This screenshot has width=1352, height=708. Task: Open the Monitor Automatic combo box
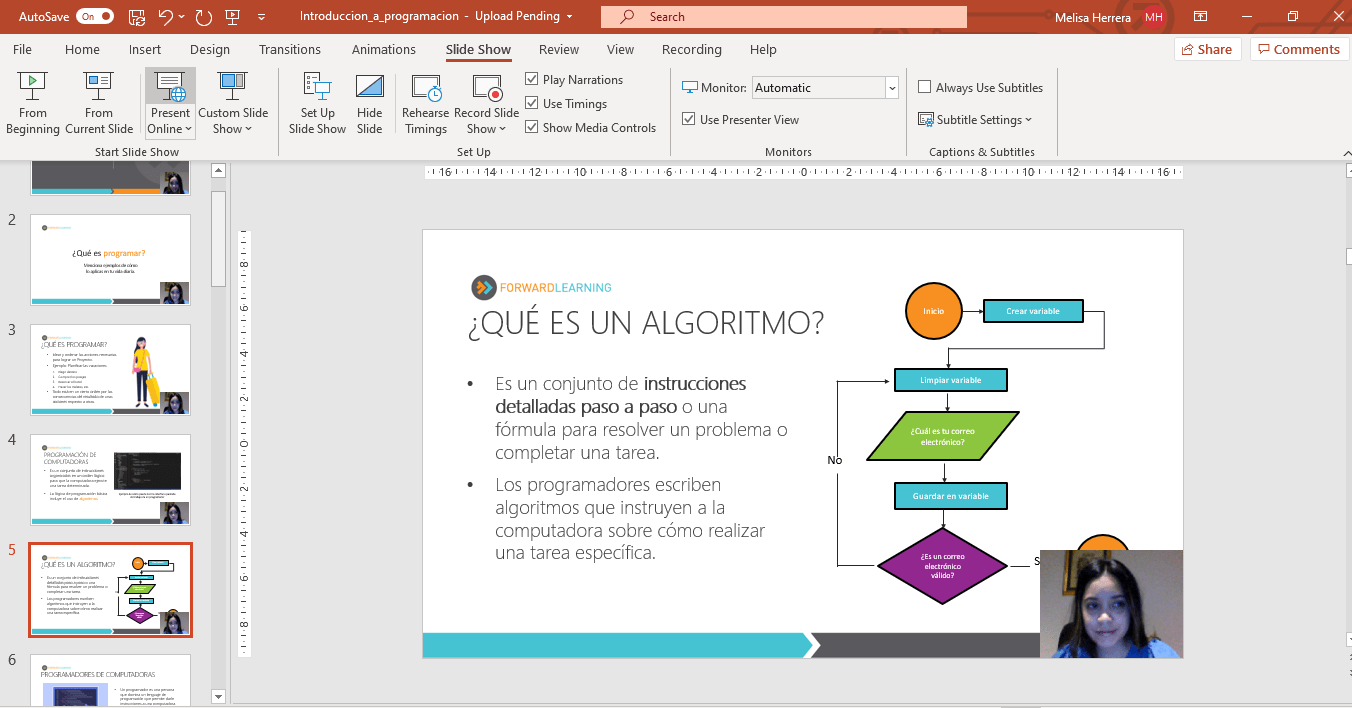coord(825,88)
